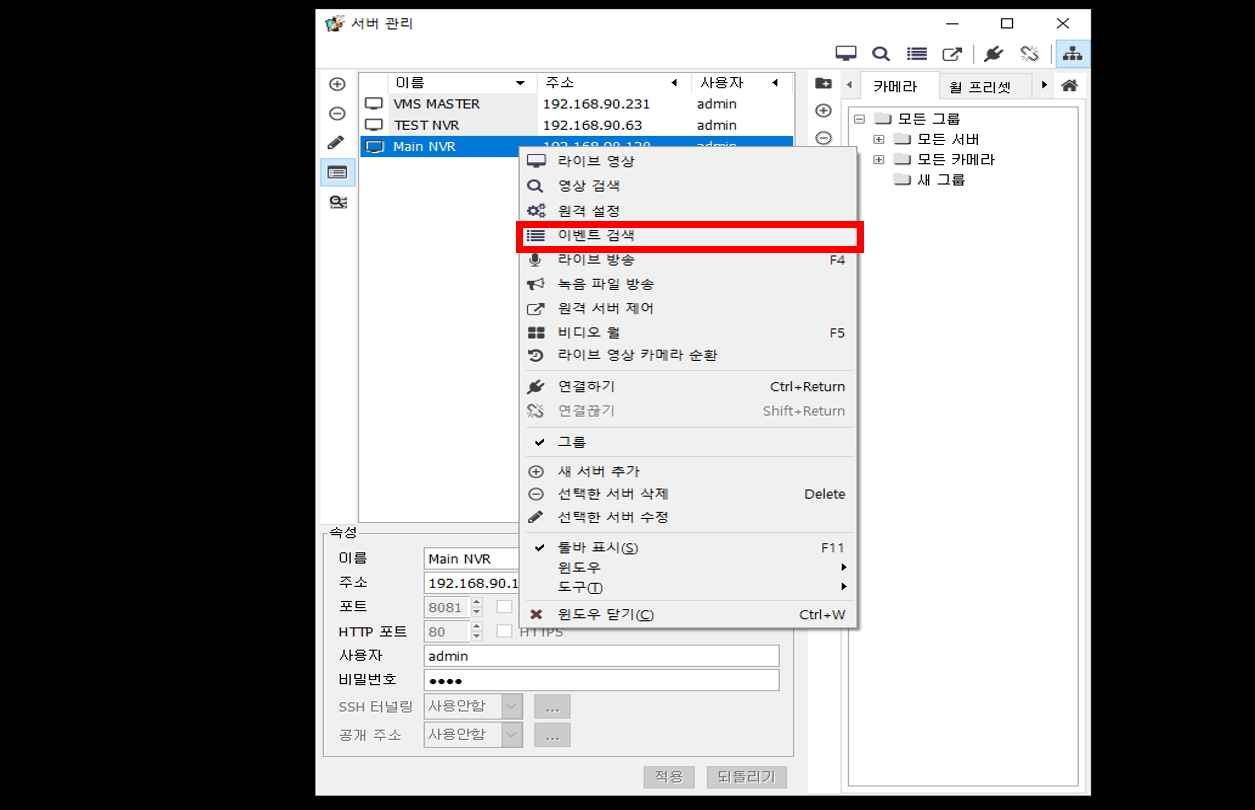Click the 되돌리기 button

746,777
